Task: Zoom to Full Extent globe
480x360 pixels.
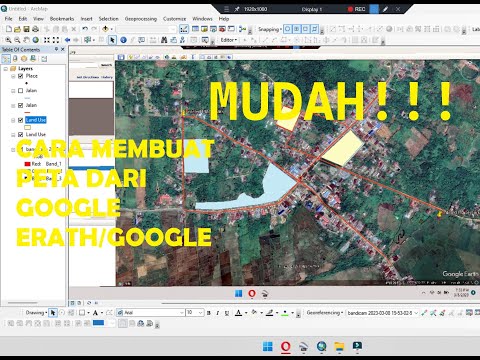Action: point(35,40)
